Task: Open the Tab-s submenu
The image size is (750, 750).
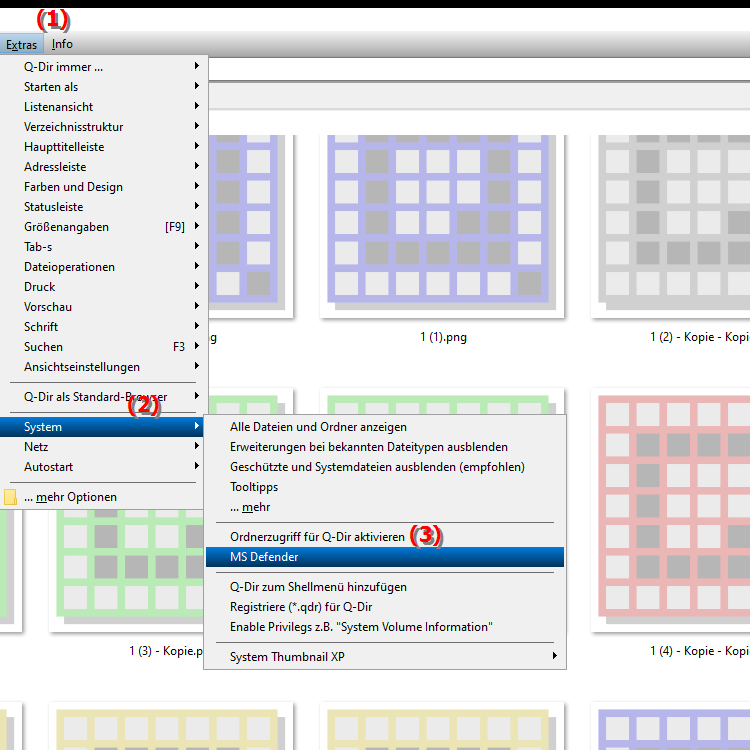Action: tap(104, 247)
